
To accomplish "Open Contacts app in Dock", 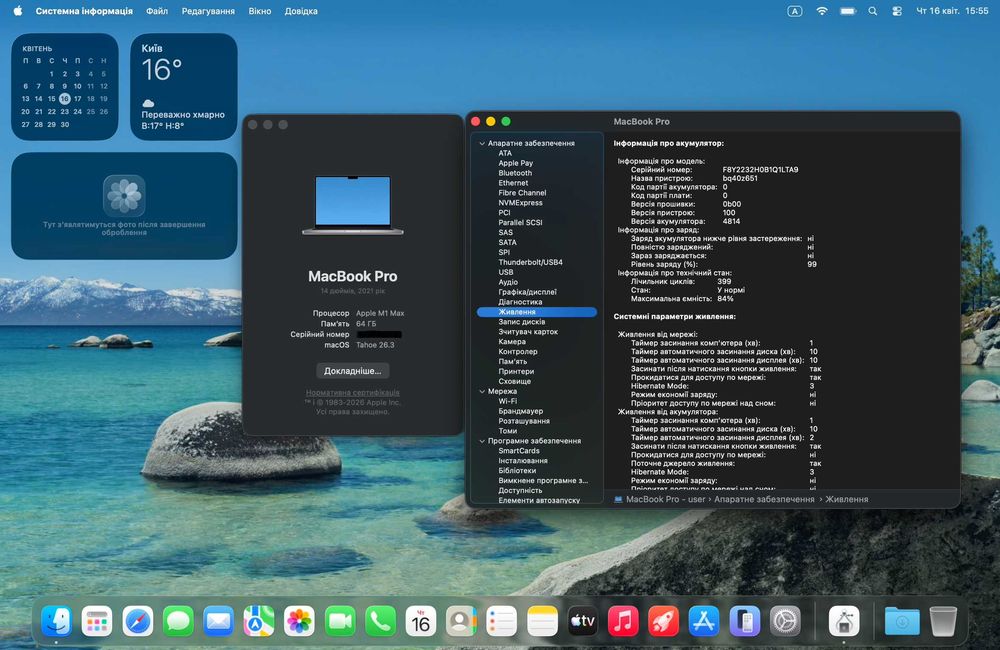I will pos(461,621).
